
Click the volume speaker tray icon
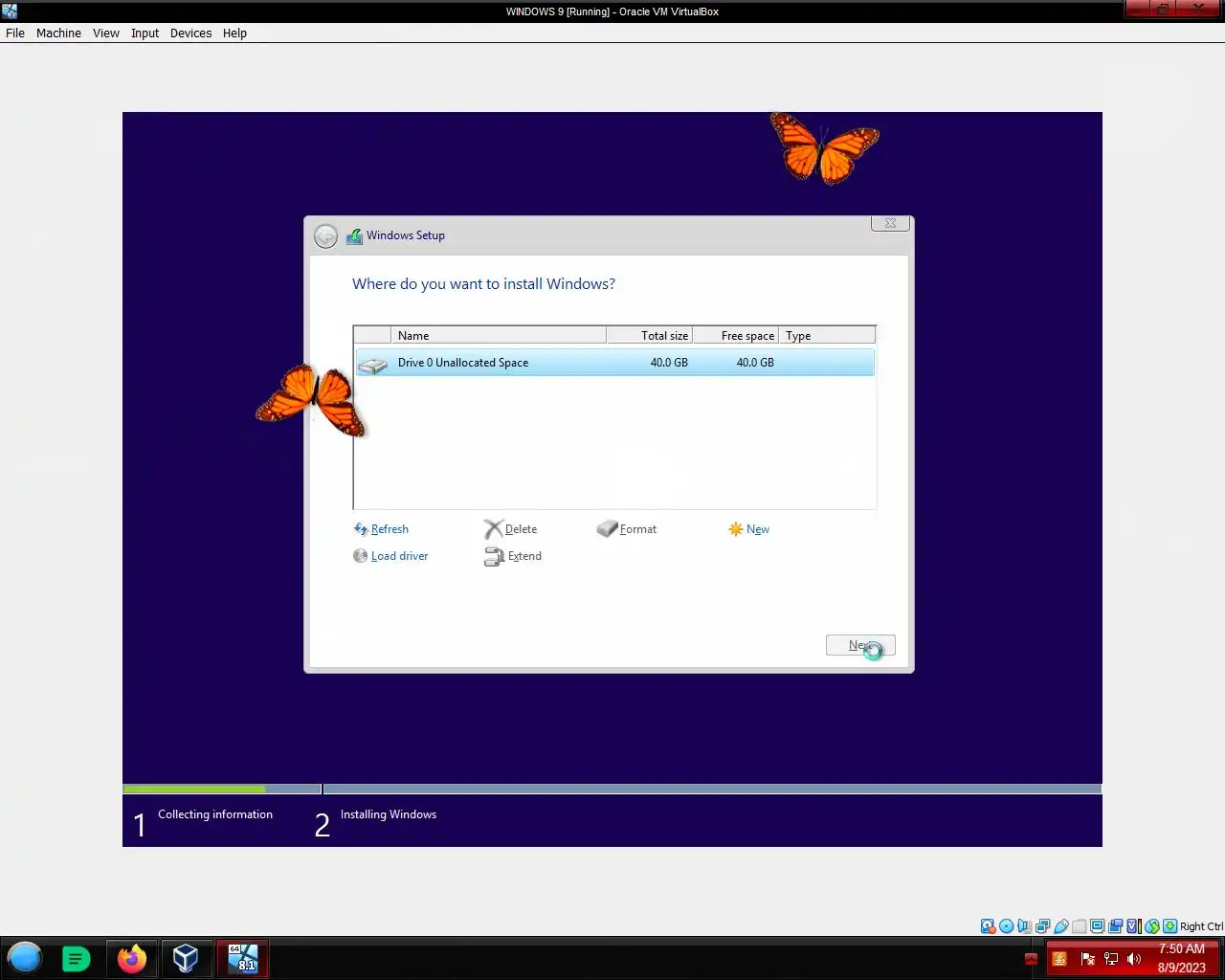pos(1134,958)
